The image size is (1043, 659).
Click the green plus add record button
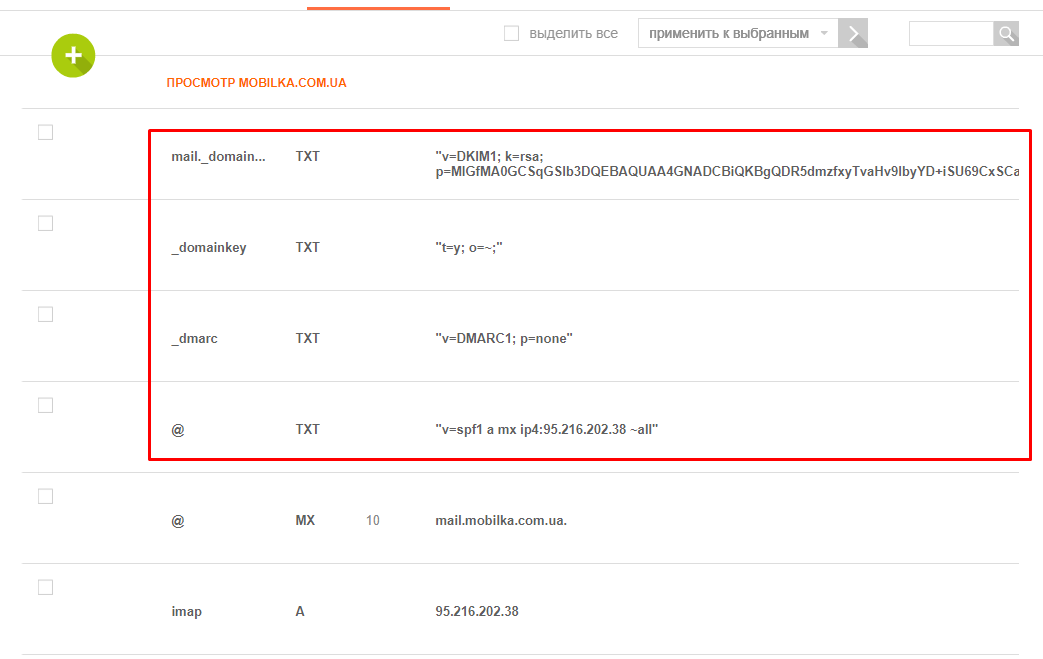point(73,55)
